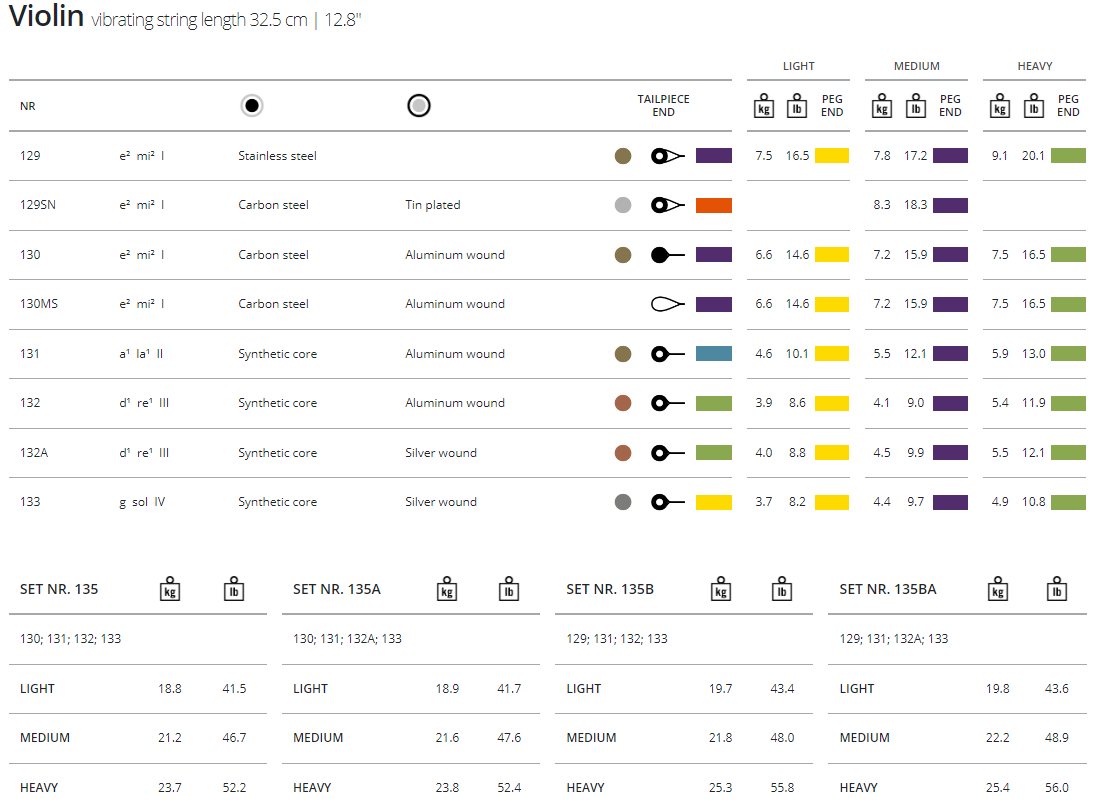Click the Violin page title
Image resolution: width=1096 pixels, height=809 pixels.
(46, 17)
